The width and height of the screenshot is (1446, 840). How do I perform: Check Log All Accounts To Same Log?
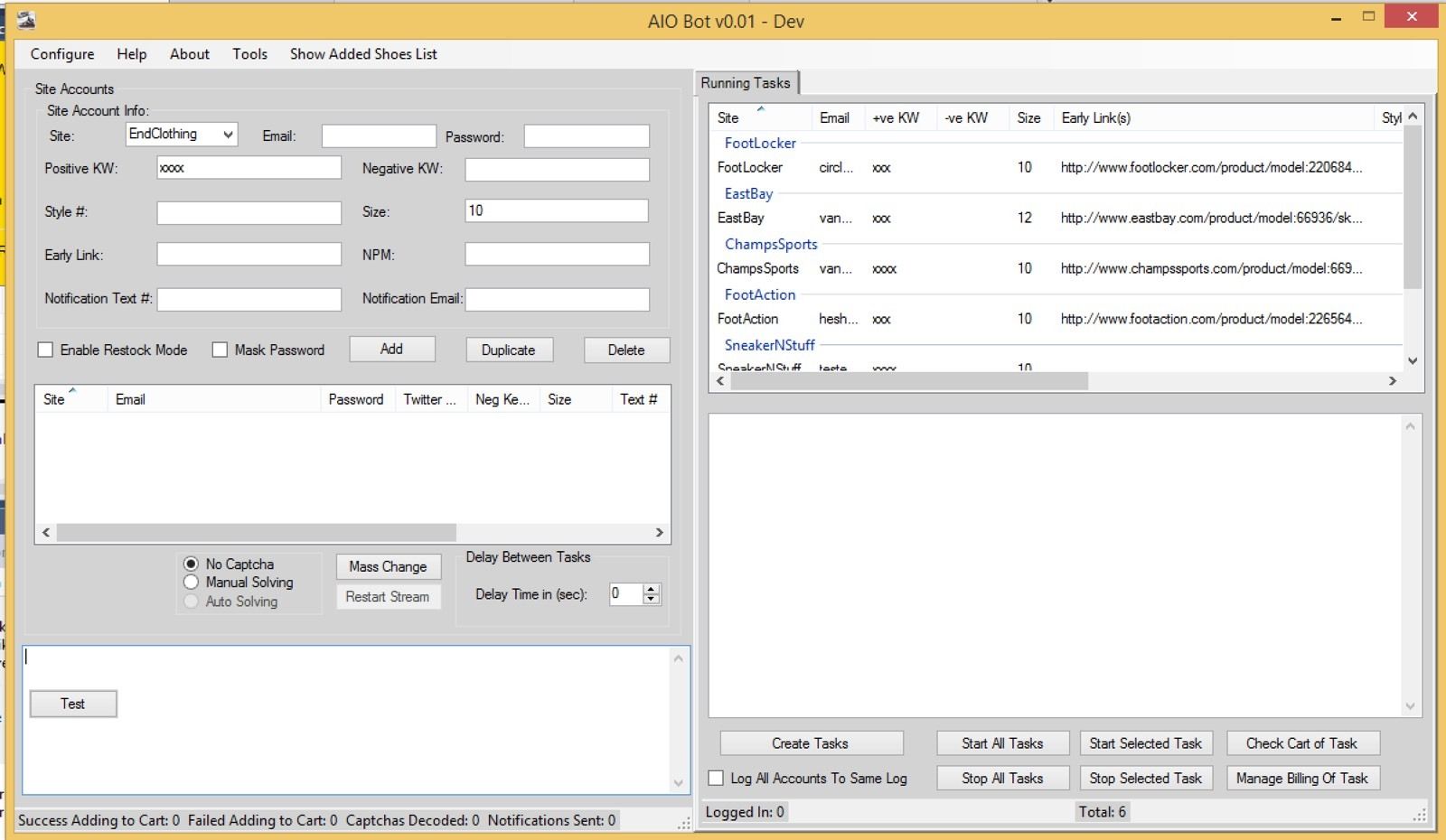point(717,778)
